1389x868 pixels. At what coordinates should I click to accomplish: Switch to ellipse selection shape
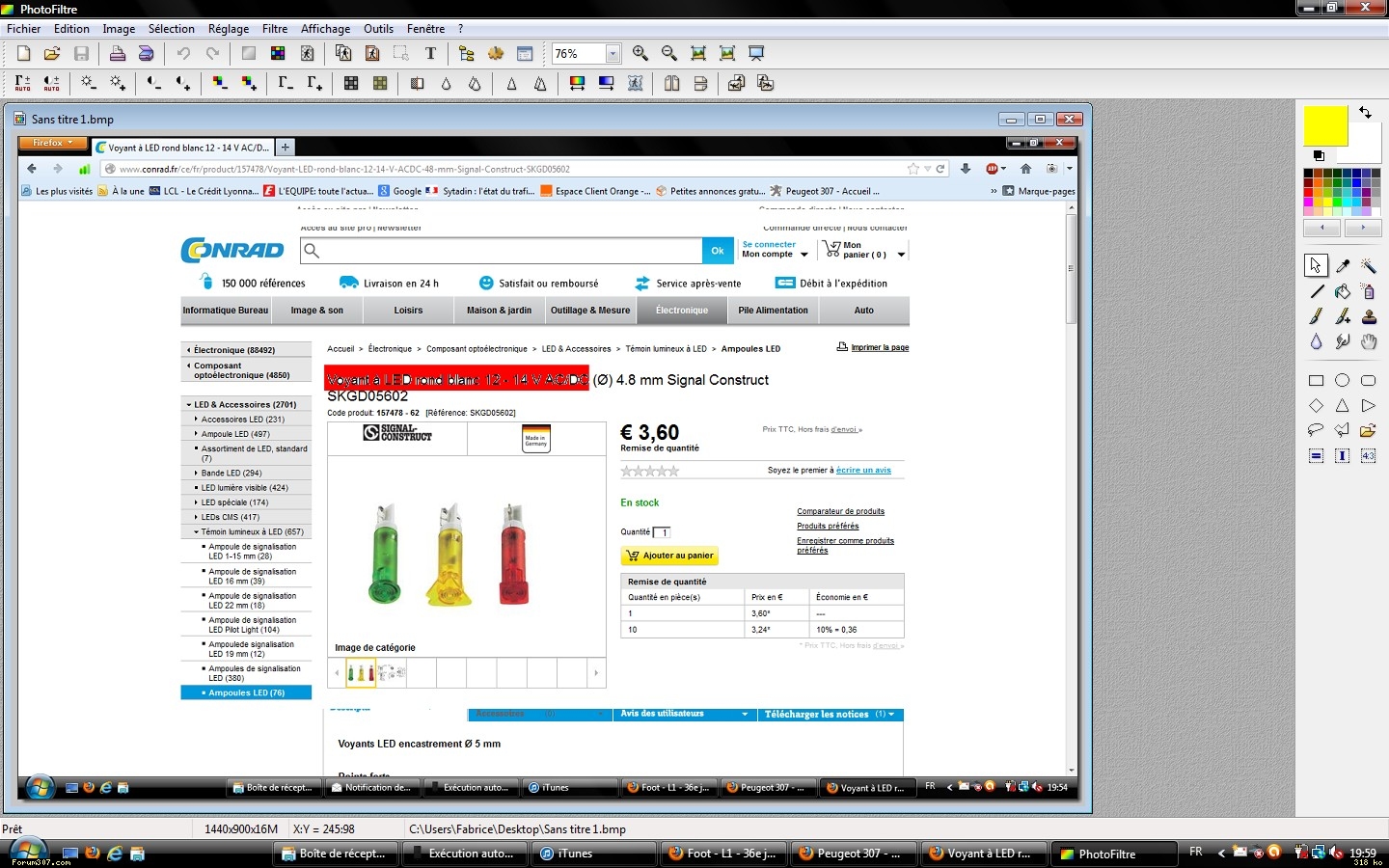1342,380
